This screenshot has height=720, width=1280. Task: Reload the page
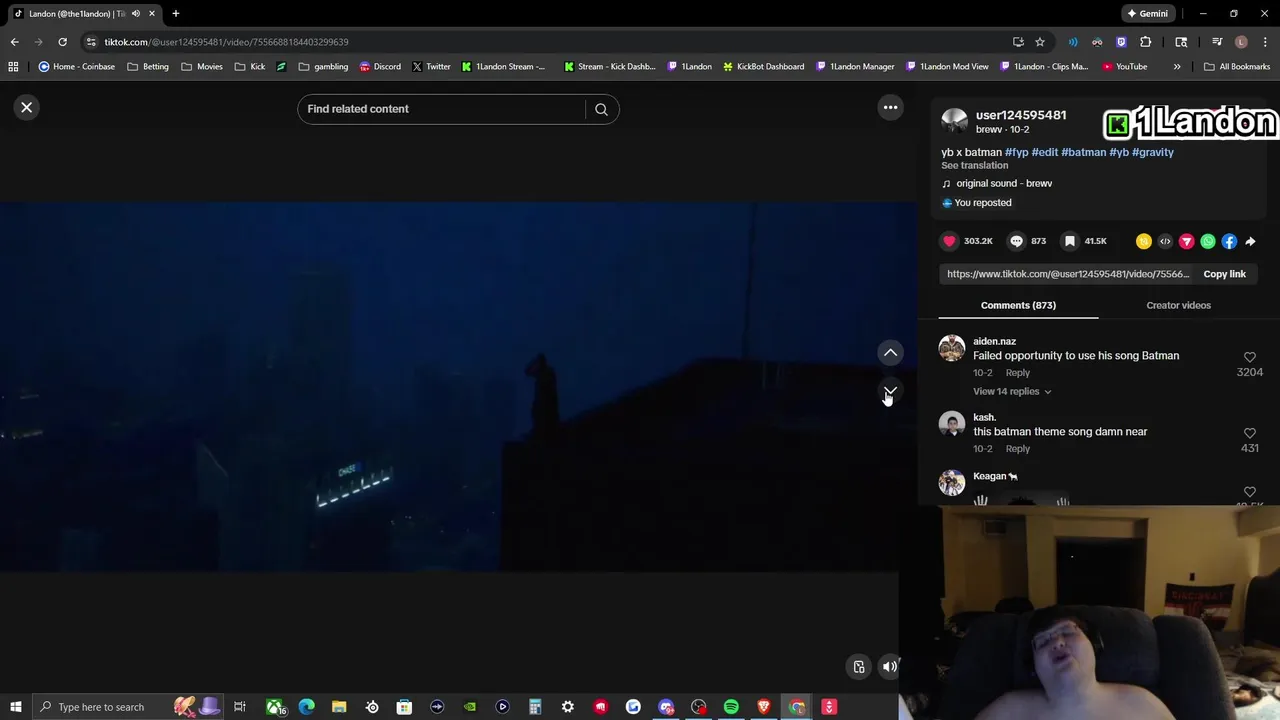click(62, 42)
